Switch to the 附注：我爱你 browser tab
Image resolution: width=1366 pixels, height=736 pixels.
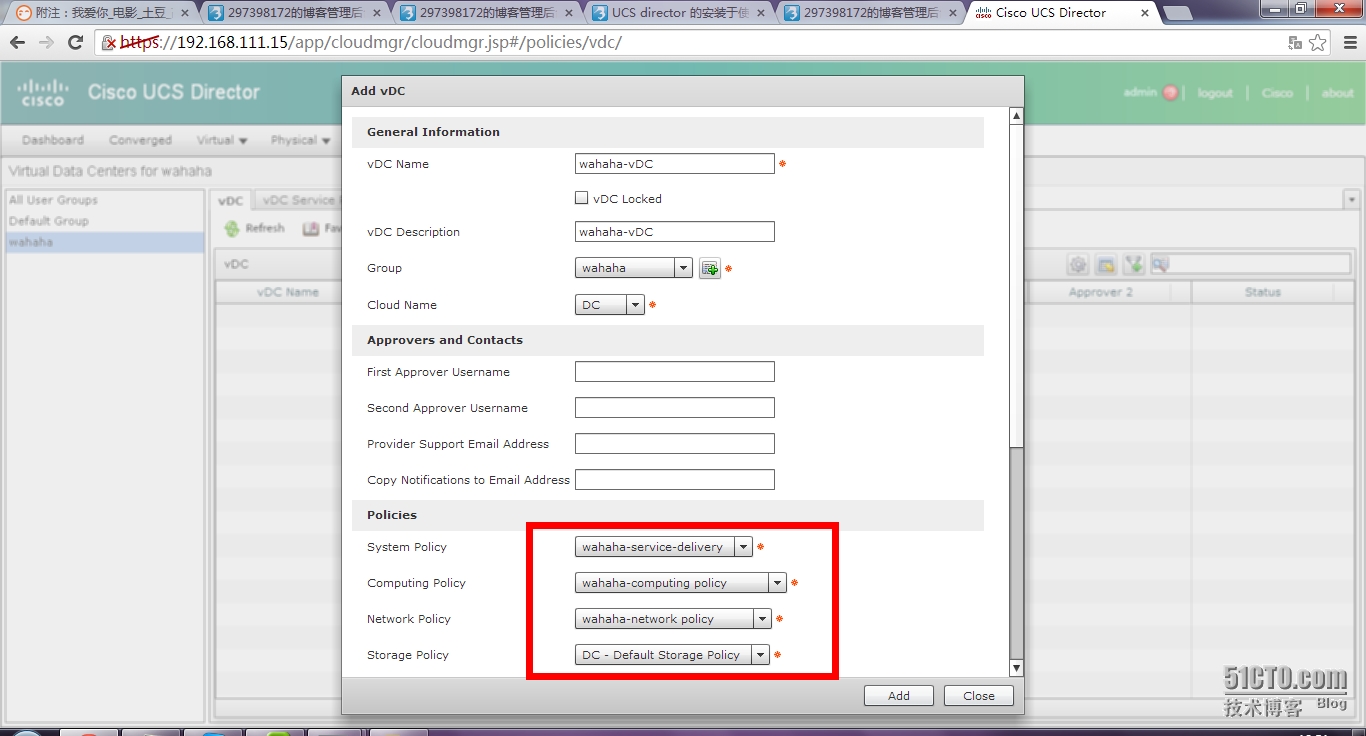click(x=101, y=13)
